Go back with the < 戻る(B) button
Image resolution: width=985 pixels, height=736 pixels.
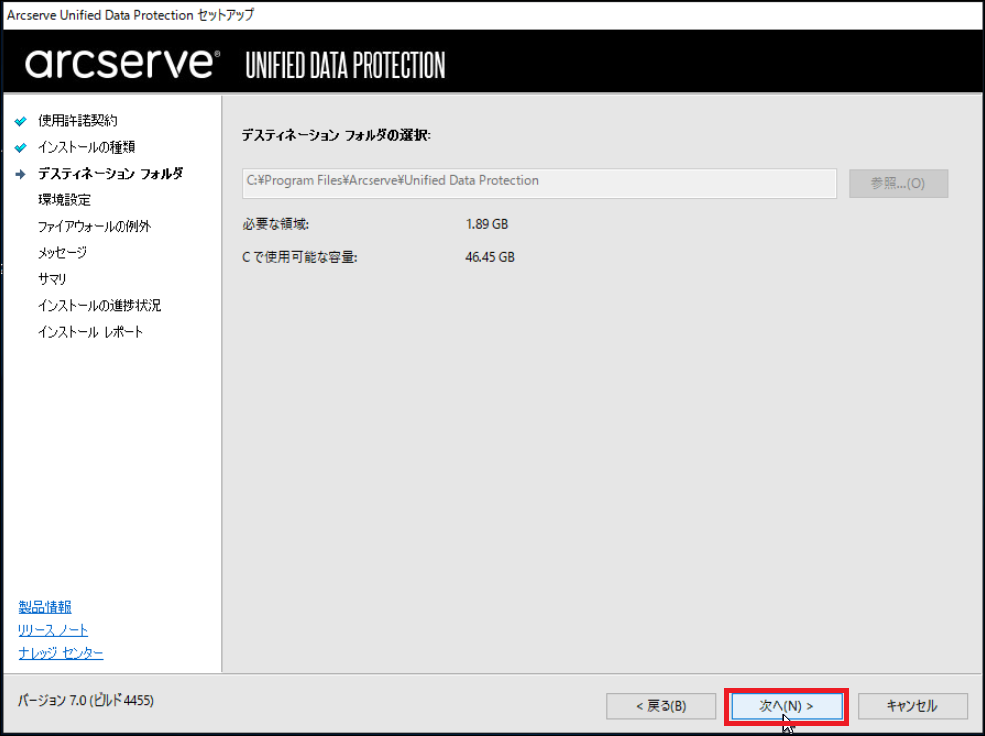661,706
